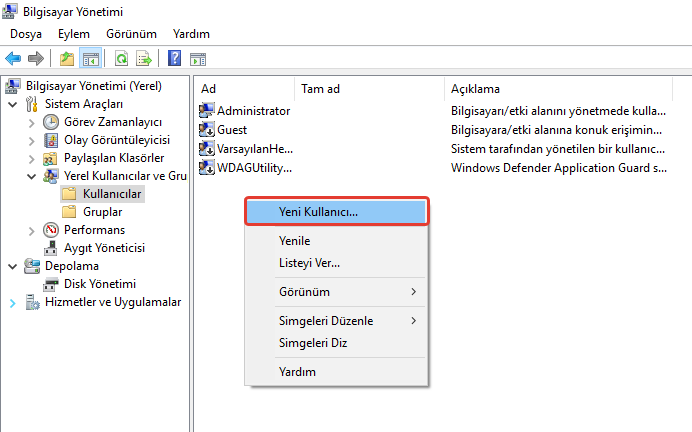Click the Refresh toolbar icon
Screen dimensions: 692x432
coord(121,59)
